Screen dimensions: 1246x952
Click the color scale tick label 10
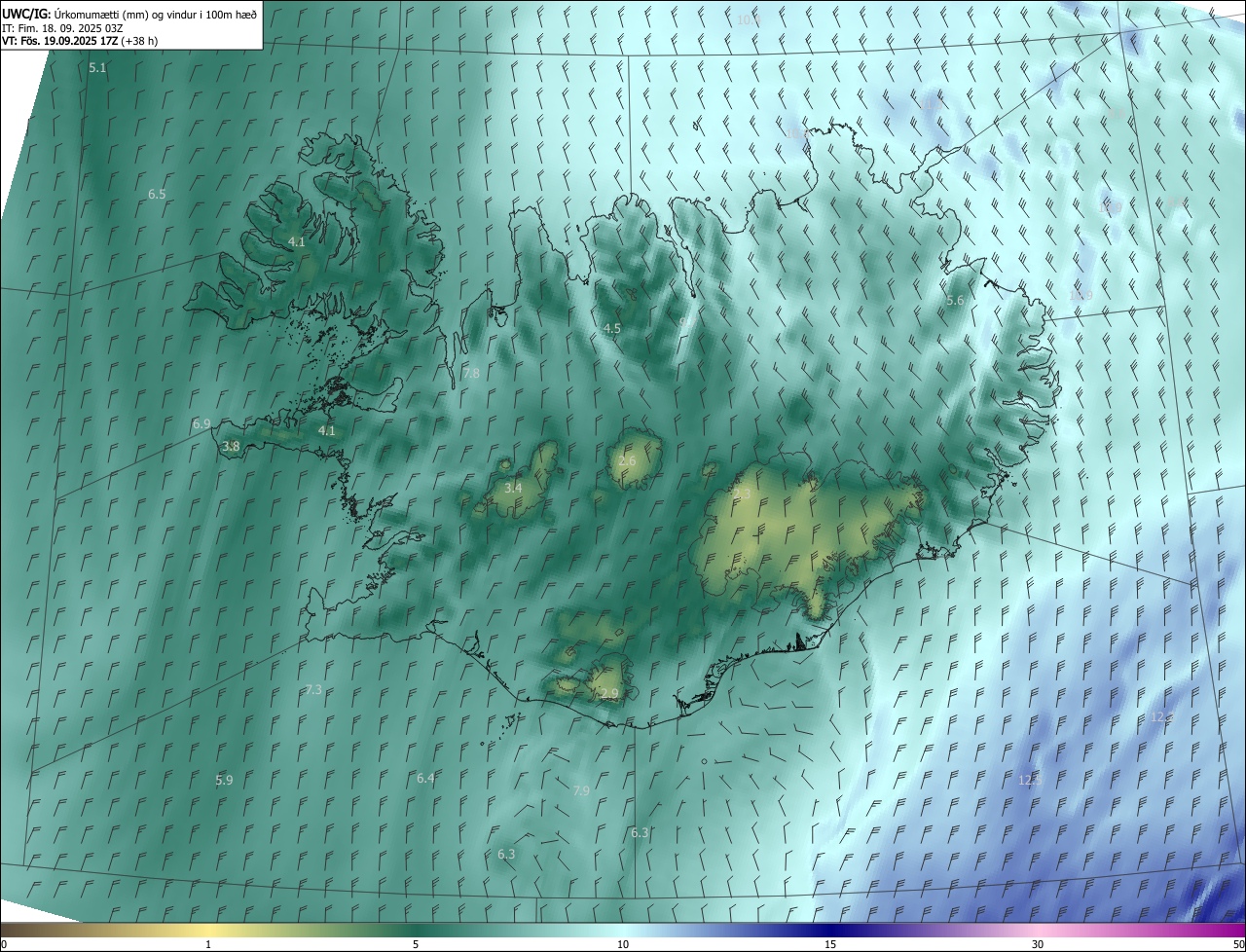tap(623, 944)
